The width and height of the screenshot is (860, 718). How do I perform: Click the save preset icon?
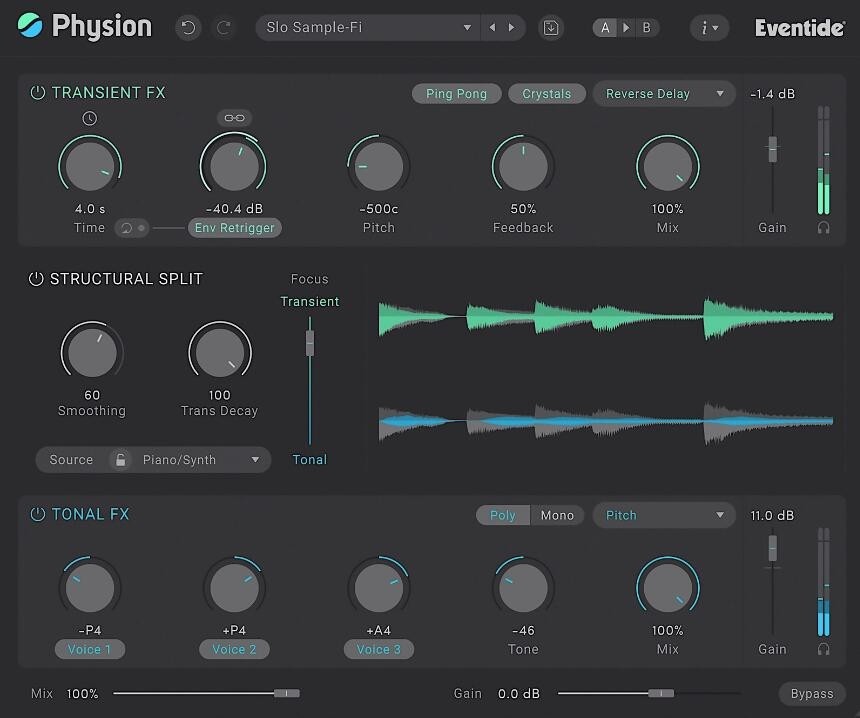click(551, 27)
